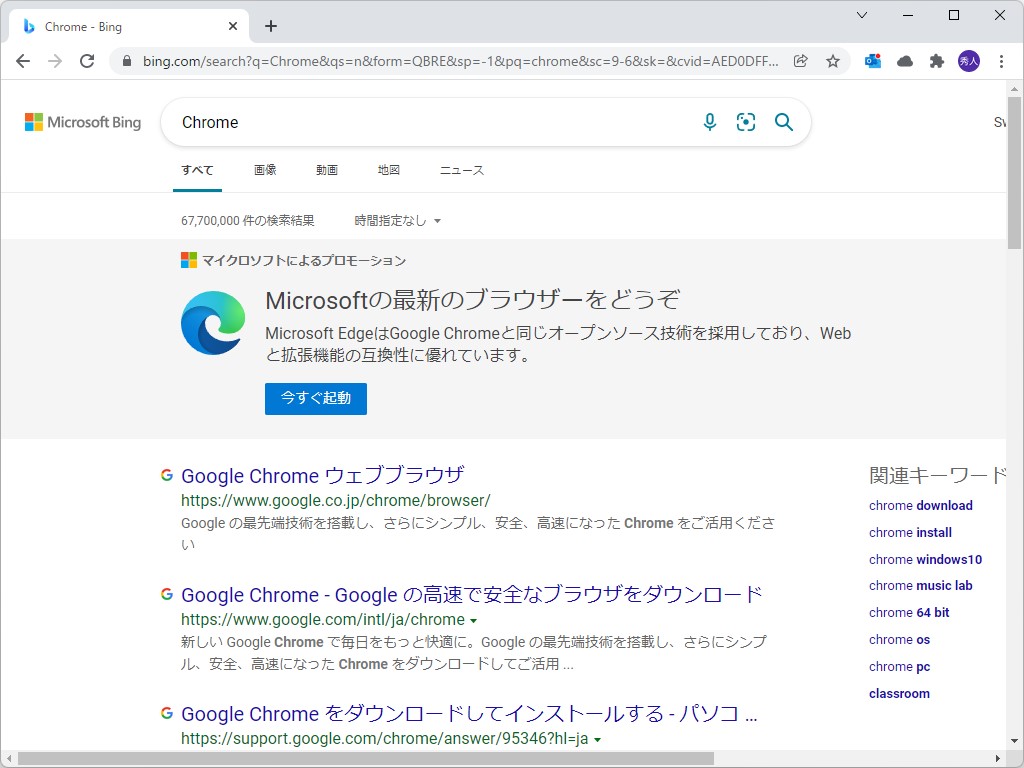Click the OneDrive cloud toolbar icon

click(x=904, y=61)
